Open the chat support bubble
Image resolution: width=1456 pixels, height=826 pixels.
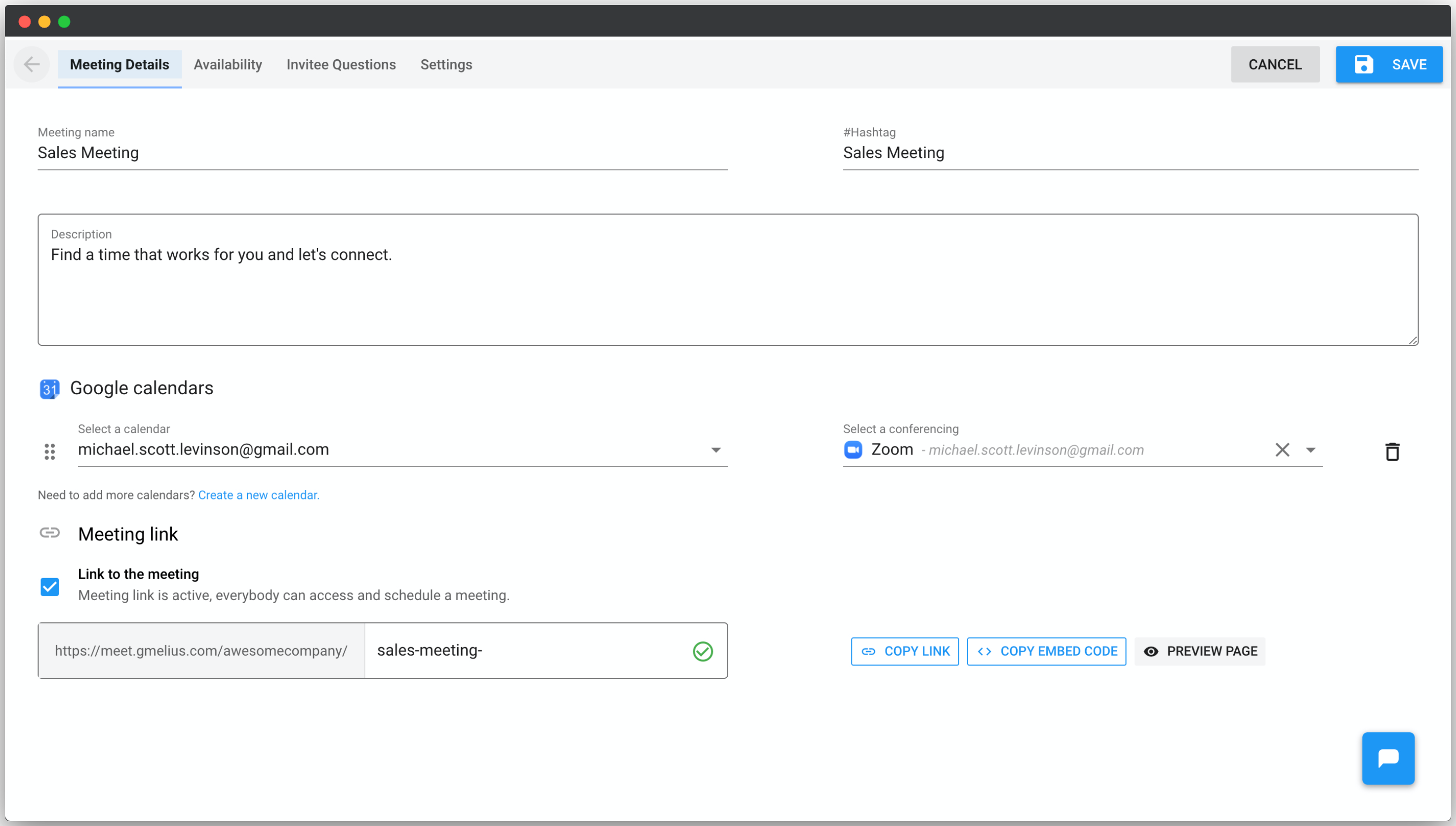click(1388, 758)
